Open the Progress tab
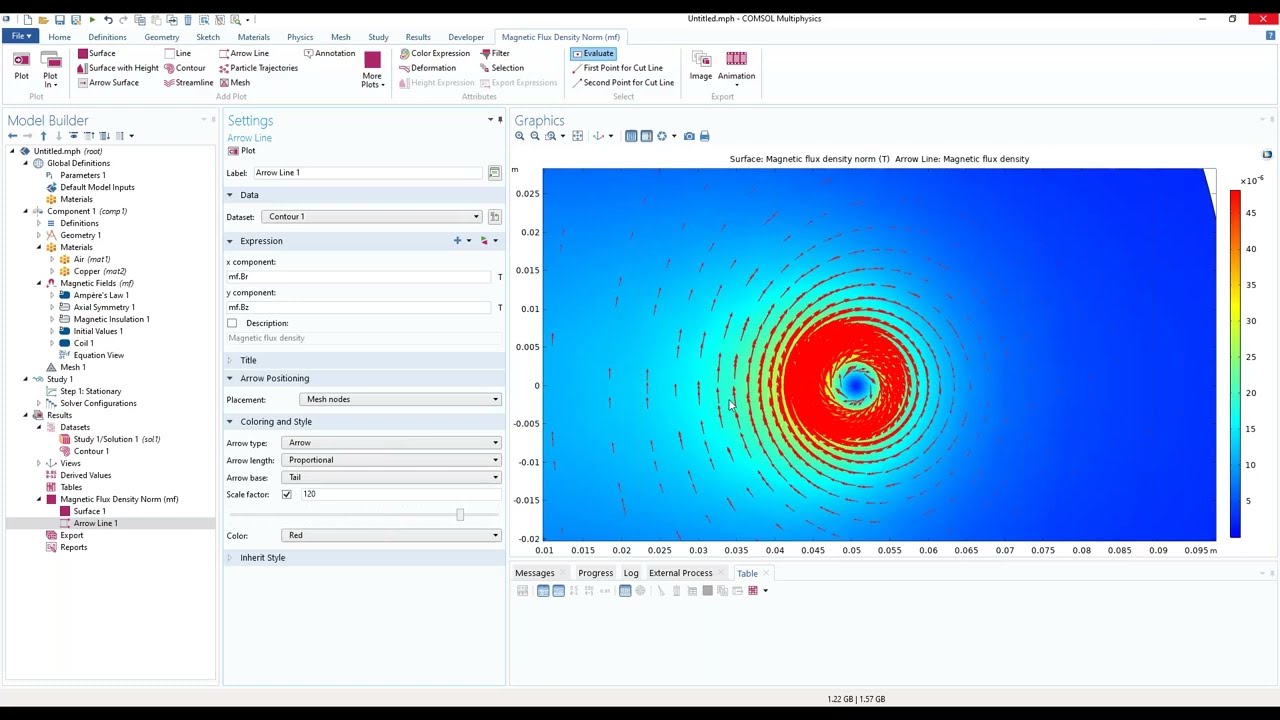 point(595,573)
